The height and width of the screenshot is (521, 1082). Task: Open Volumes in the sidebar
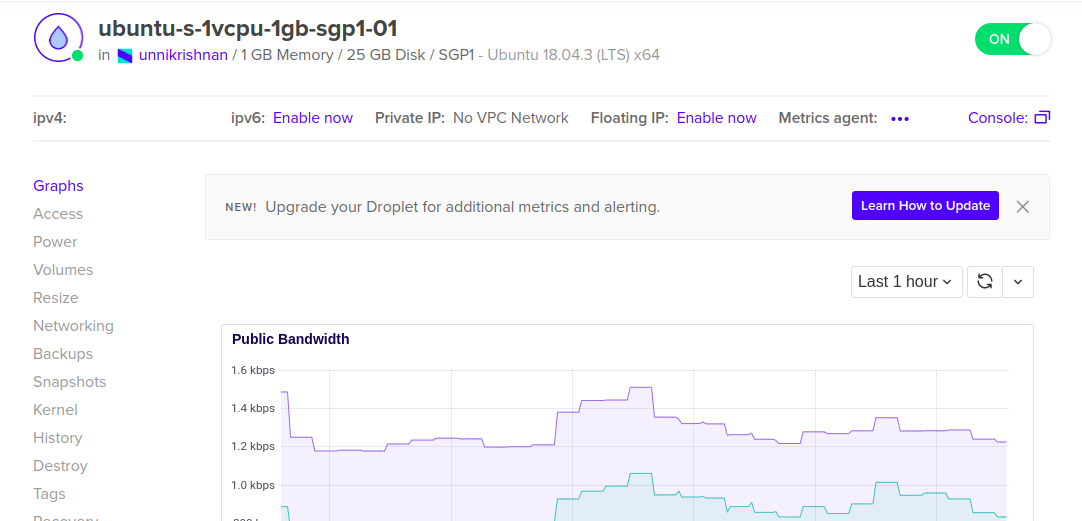(x=63, y=270)
